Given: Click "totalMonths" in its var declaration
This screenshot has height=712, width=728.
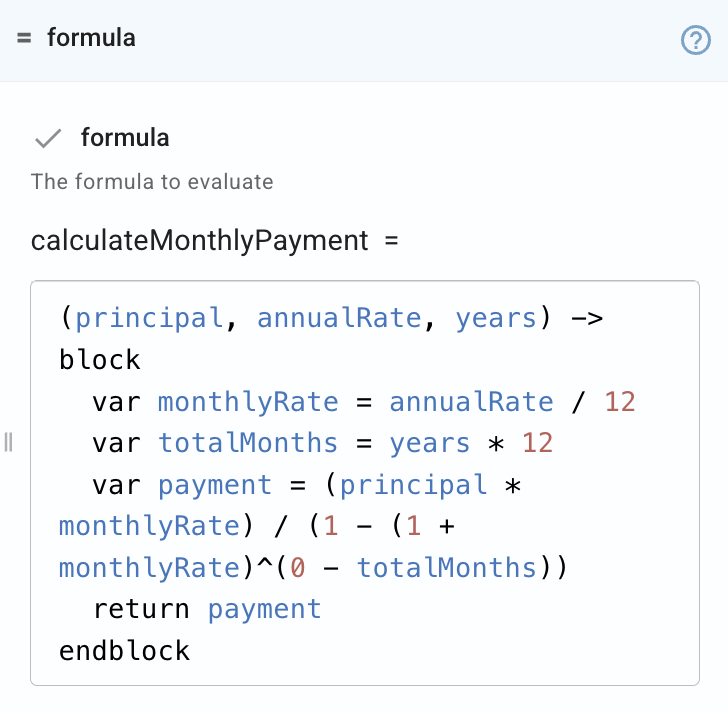Looking at the screenshot, I should 248,443.
